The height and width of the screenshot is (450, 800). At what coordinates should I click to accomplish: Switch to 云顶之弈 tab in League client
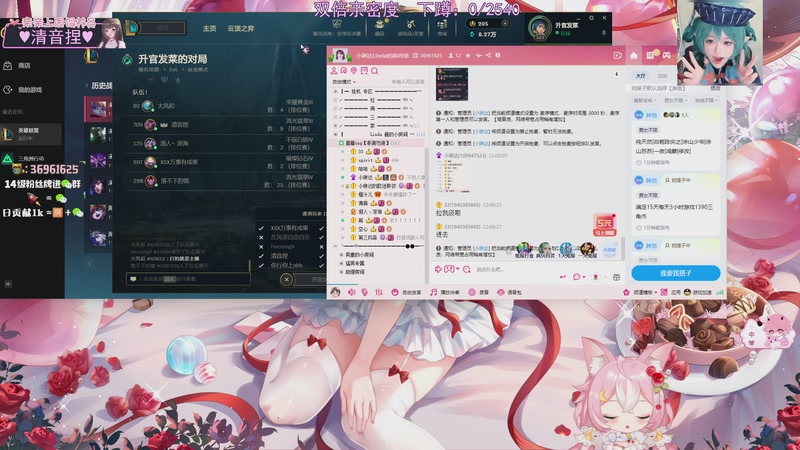click(241, 29)
